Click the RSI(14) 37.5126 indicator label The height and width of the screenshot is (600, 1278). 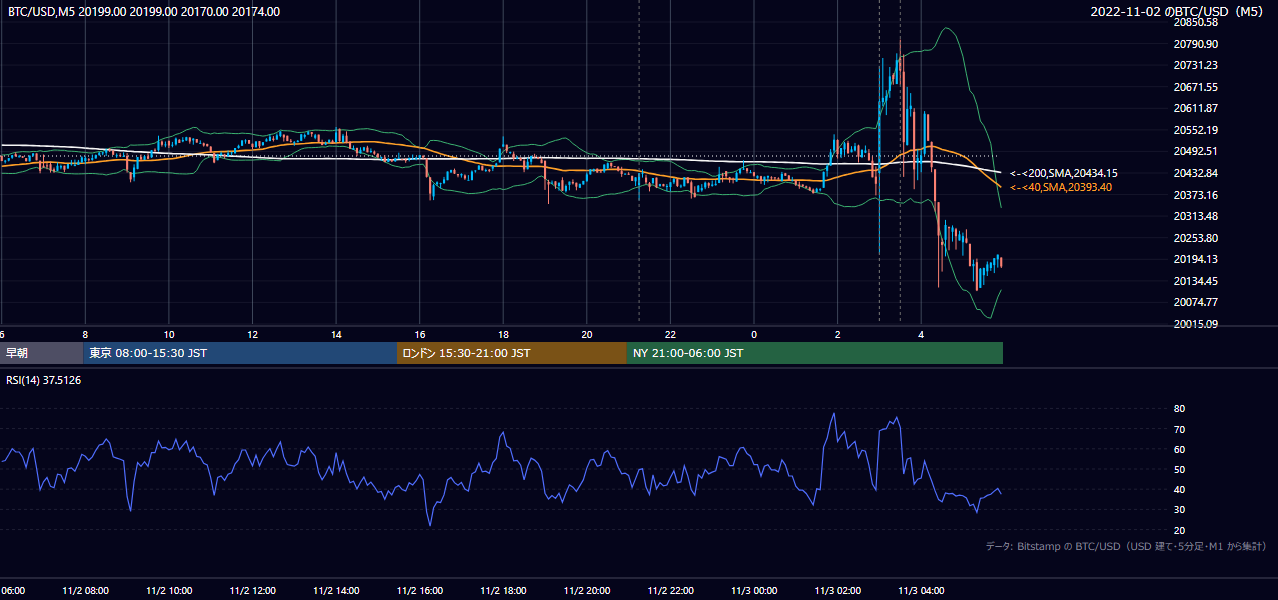(46, 380)
